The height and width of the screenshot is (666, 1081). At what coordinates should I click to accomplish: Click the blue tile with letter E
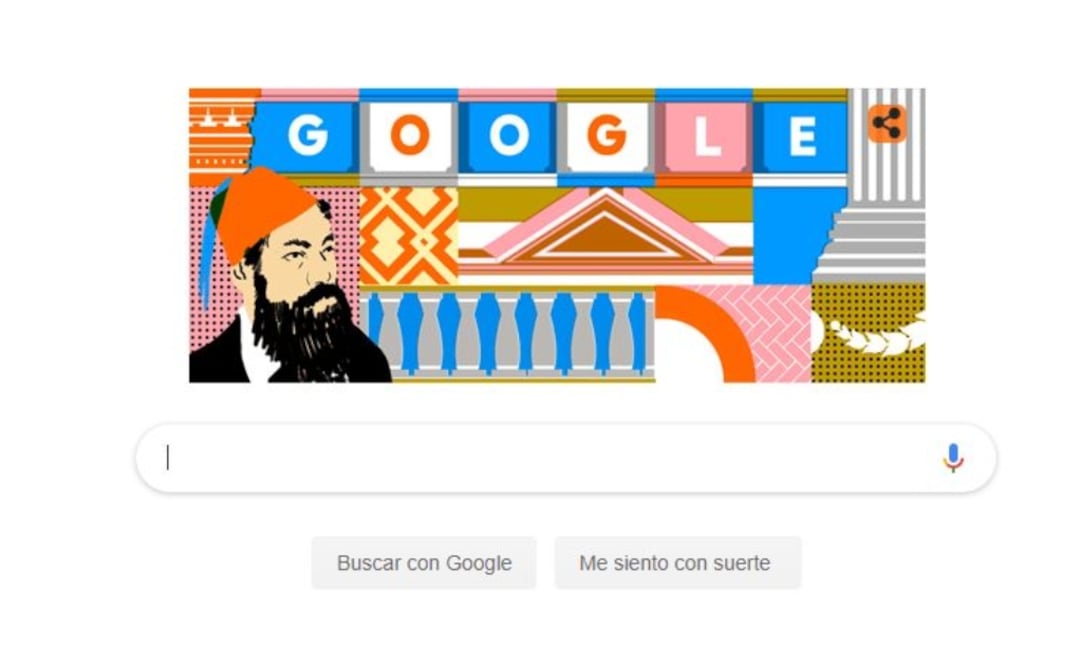[x=802, y=137]
